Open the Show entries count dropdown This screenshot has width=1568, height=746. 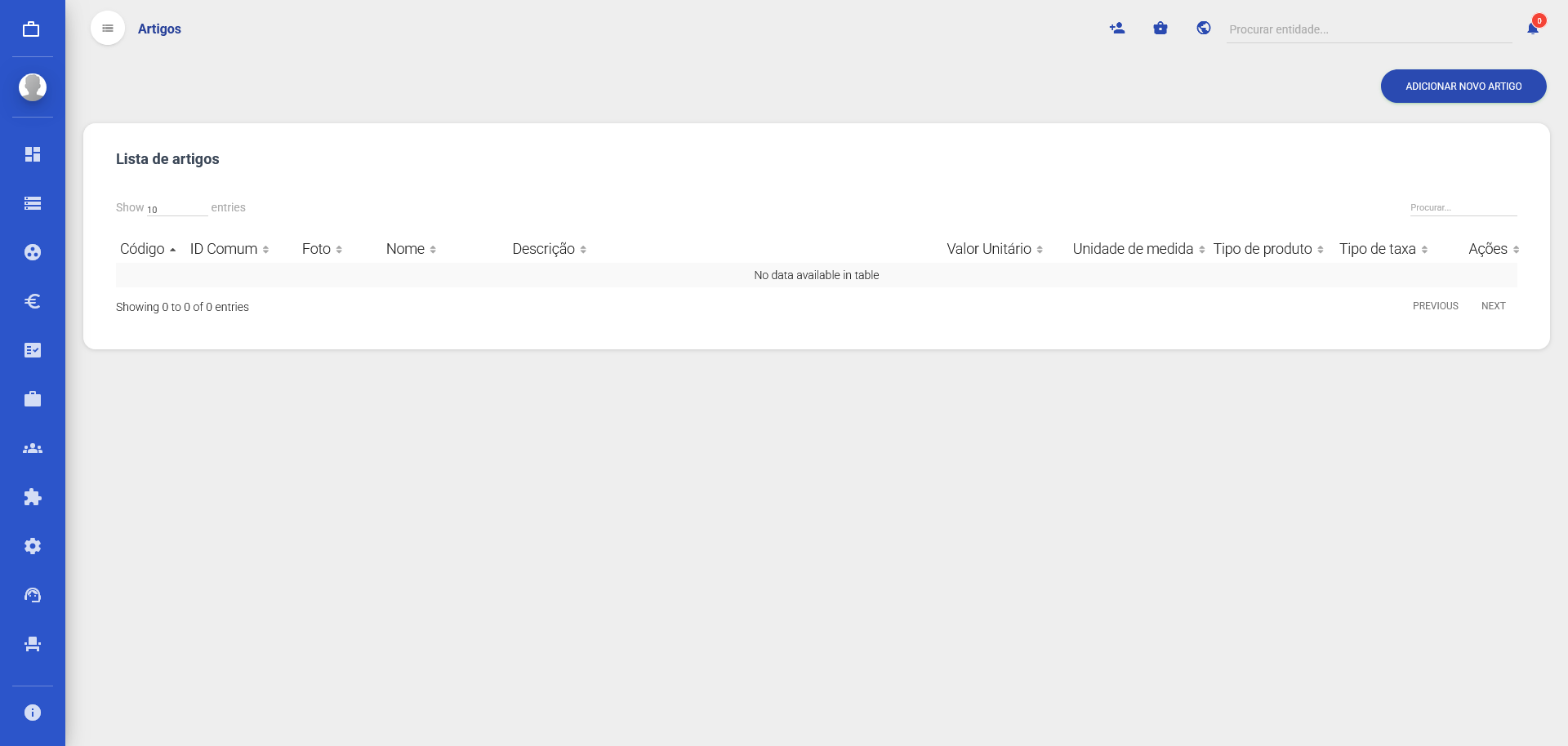tap(176, 209)
